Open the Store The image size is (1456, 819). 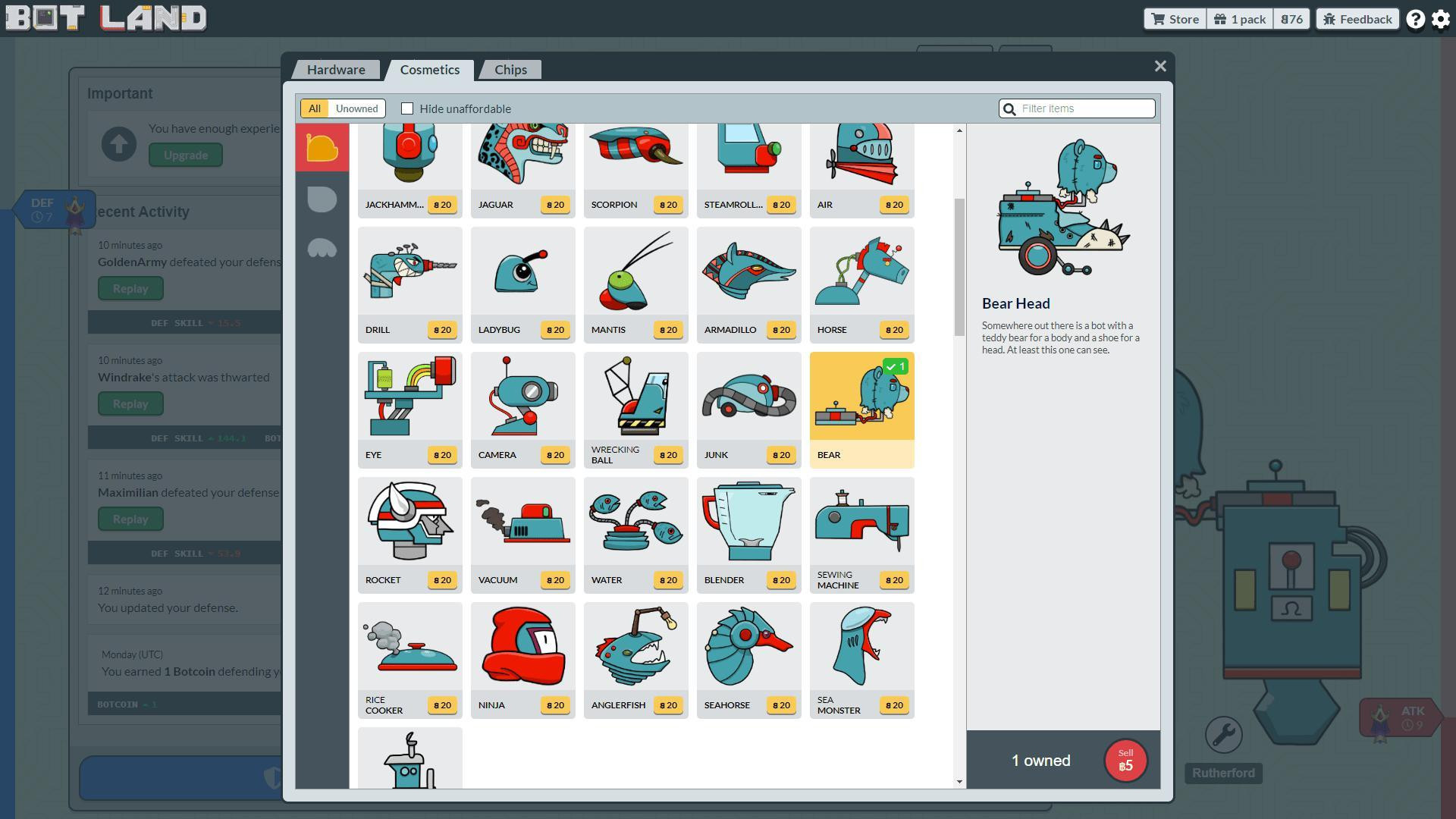[1175, 19]
